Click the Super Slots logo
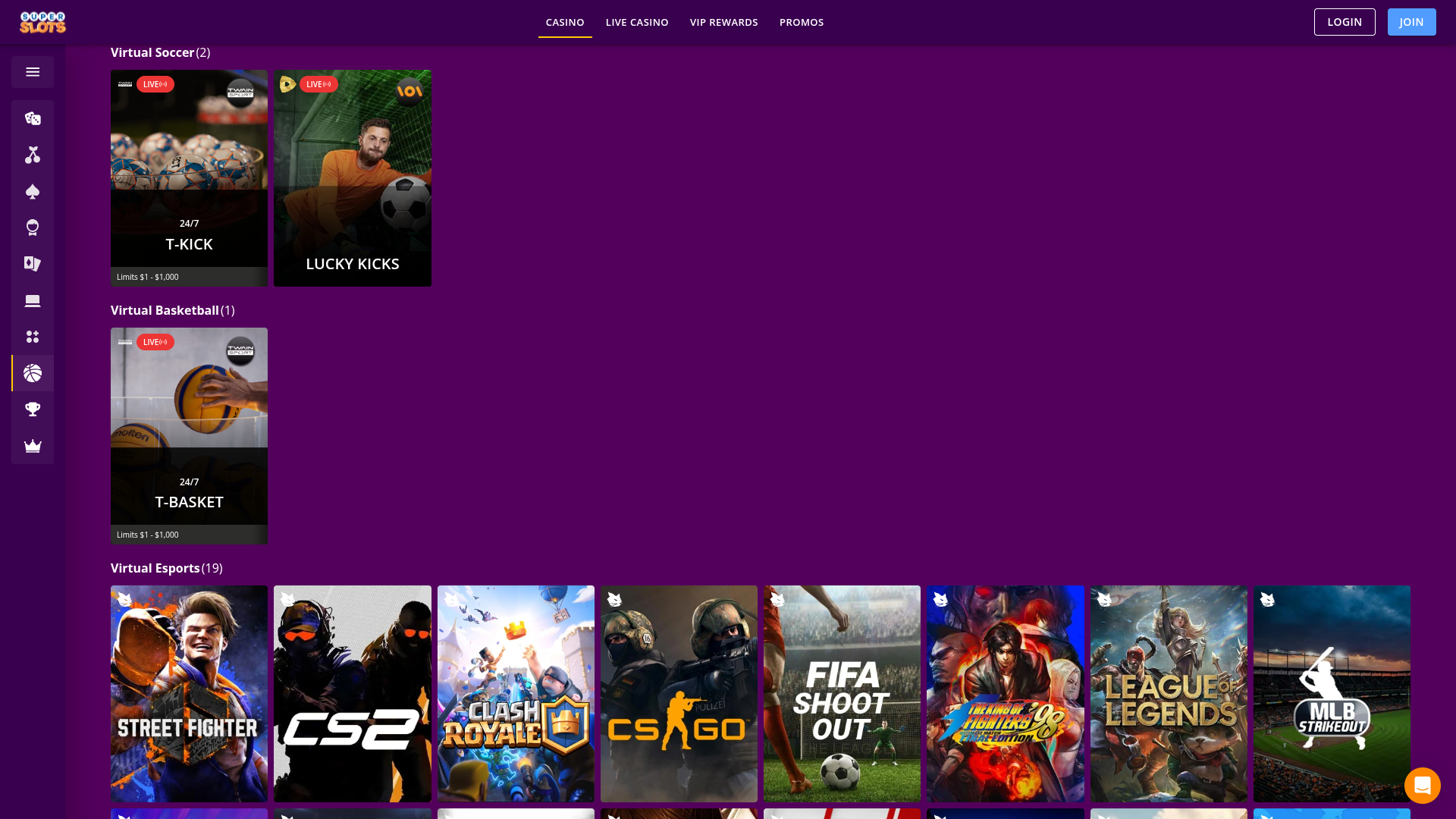The height and width of the screenshot is (819, 1456). (x=42, y=22)
